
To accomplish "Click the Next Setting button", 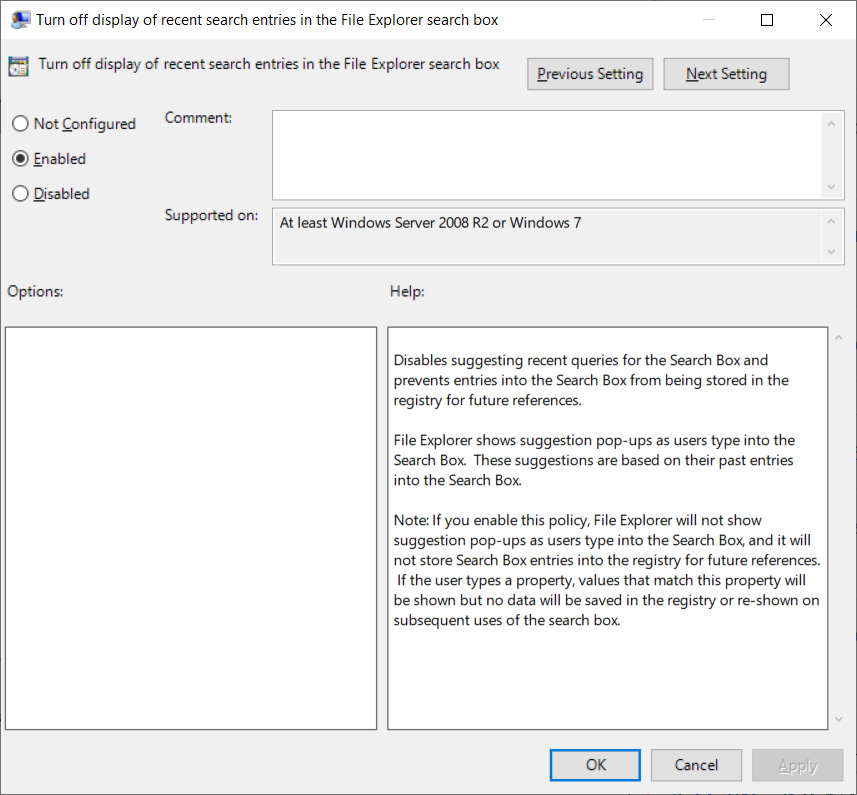I will [726, 73].
